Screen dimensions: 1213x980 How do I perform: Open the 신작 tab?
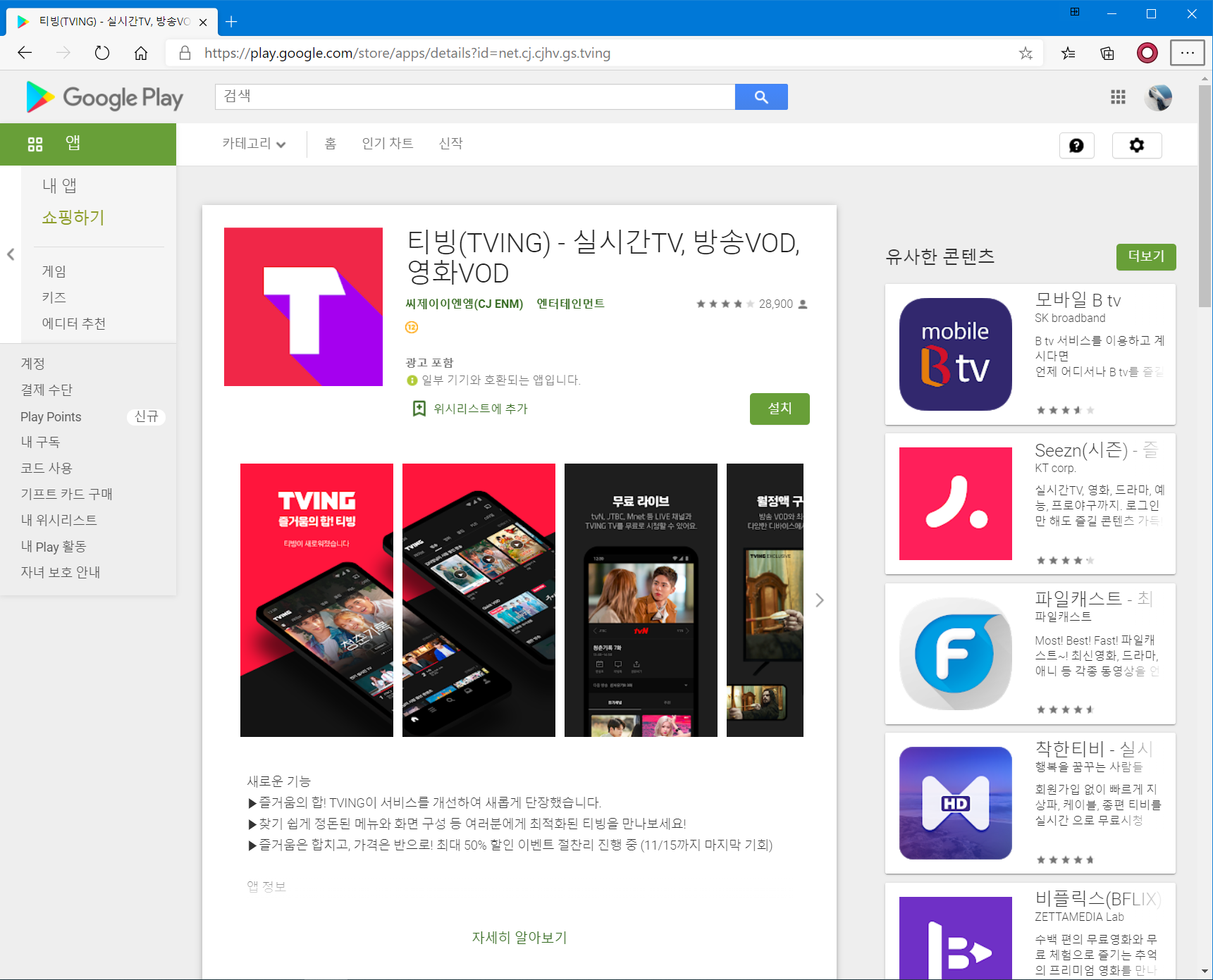451,144
